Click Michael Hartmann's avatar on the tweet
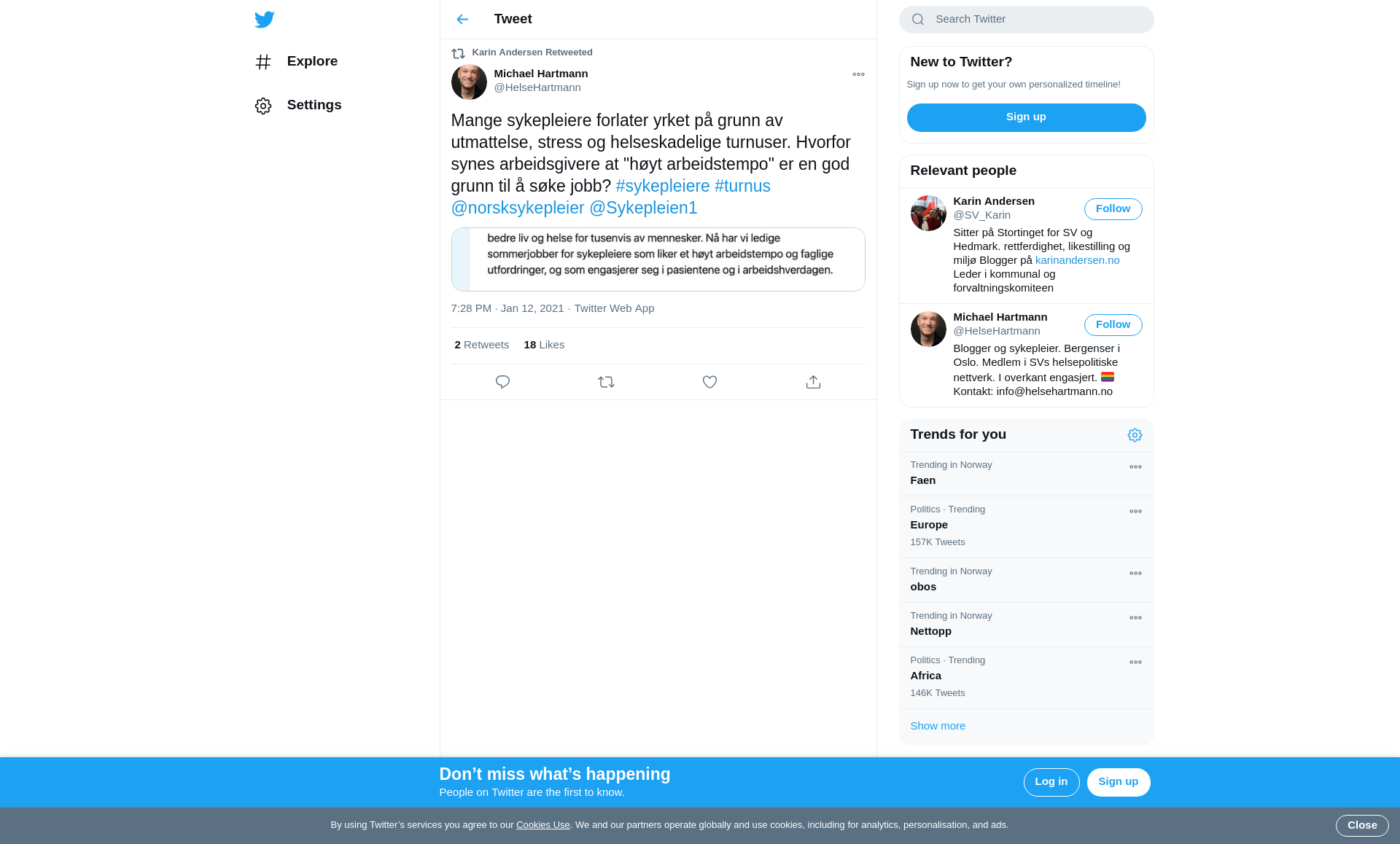This screenshot has height=844, width=1400. 469,82
